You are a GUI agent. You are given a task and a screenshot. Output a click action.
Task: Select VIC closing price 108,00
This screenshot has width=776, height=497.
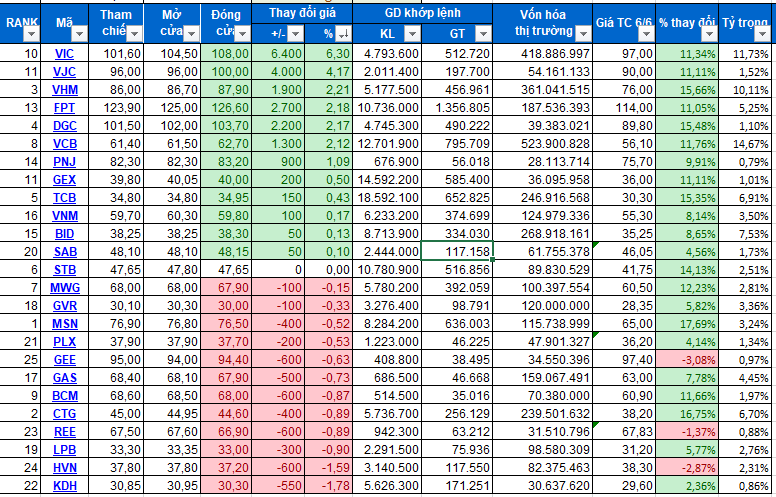point(226,54)
